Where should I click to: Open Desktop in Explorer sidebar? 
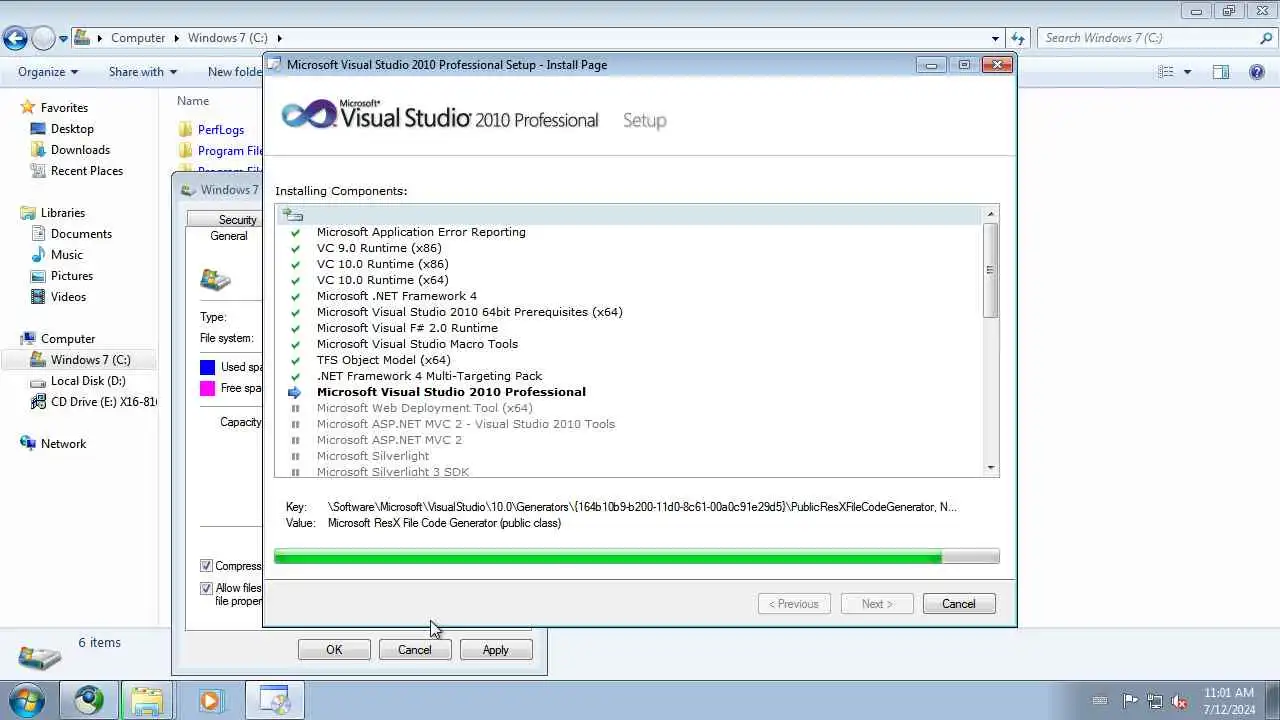[x=72, y=129]
